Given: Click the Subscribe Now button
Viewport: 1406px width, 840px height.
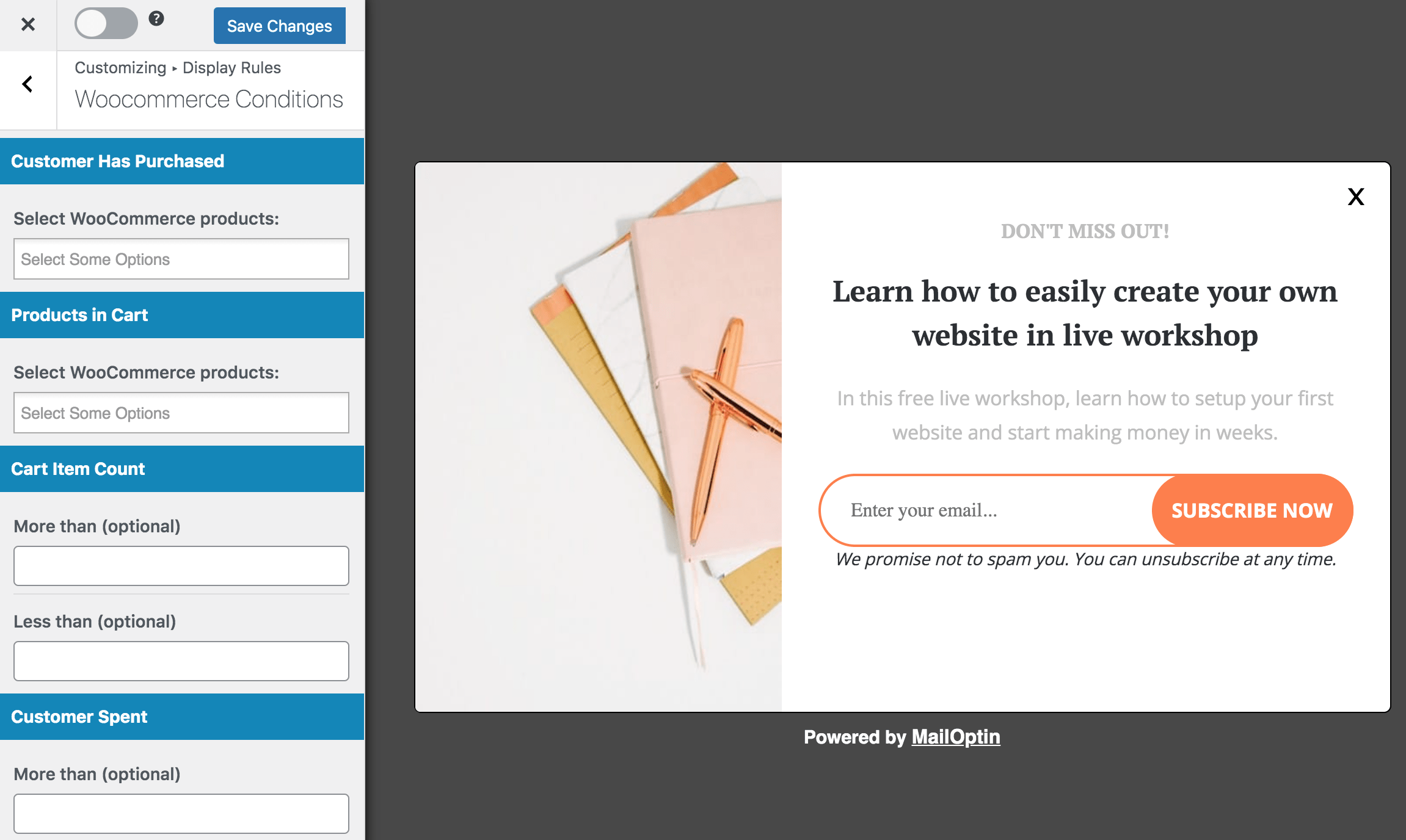Looking at the screenshot, I should coord(1252,509).
